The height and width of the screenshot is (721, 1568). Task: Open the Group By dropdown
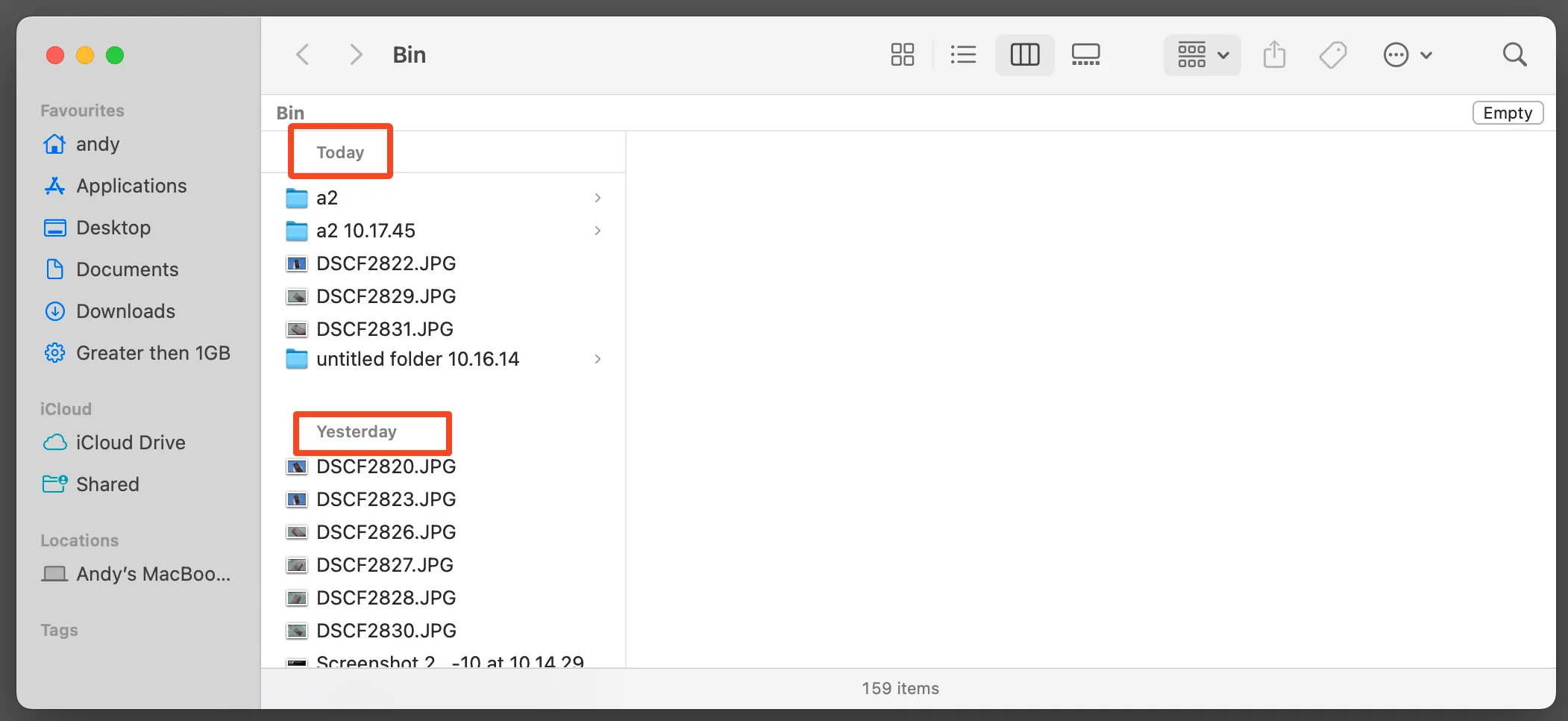coord(1201,54)
